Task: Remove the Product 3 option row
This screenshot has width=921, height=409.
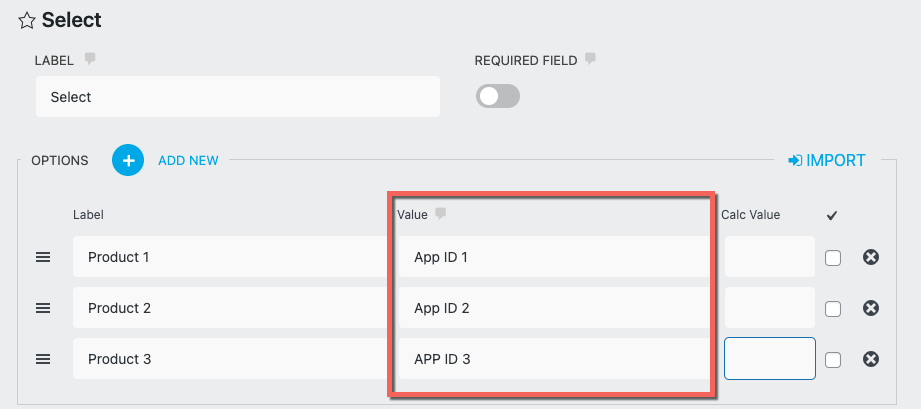Action: coord(870,359)
